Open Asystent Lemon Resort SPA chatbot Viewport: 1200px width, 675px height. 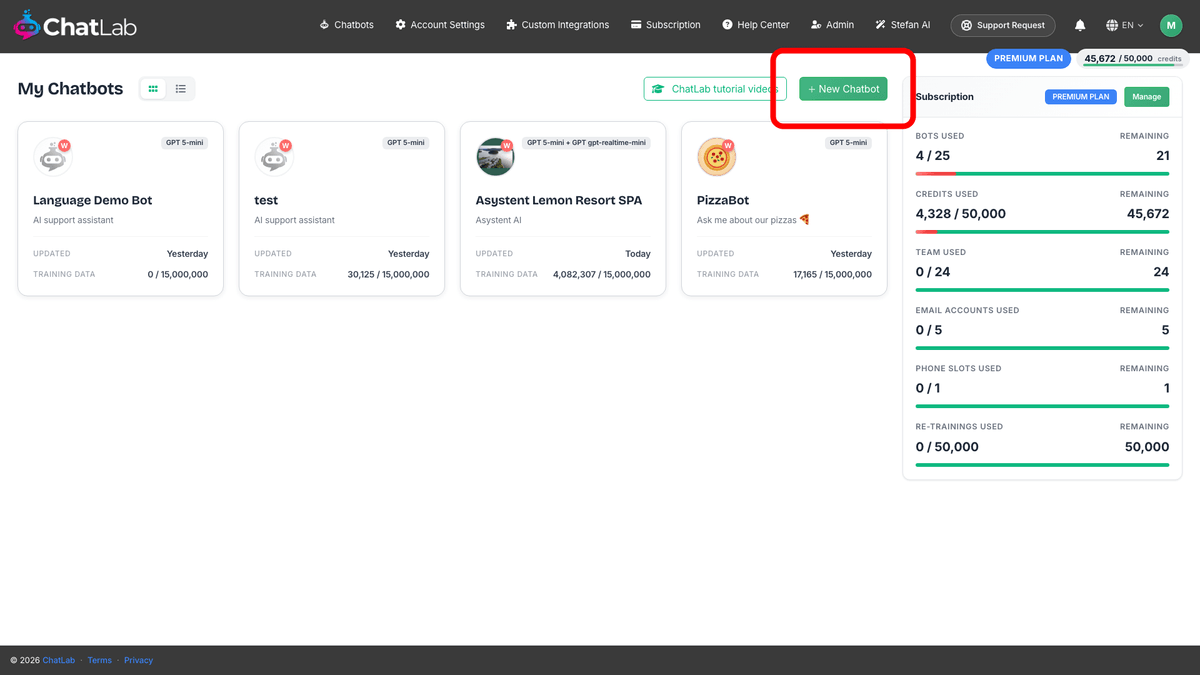click(x=559, y=200)
